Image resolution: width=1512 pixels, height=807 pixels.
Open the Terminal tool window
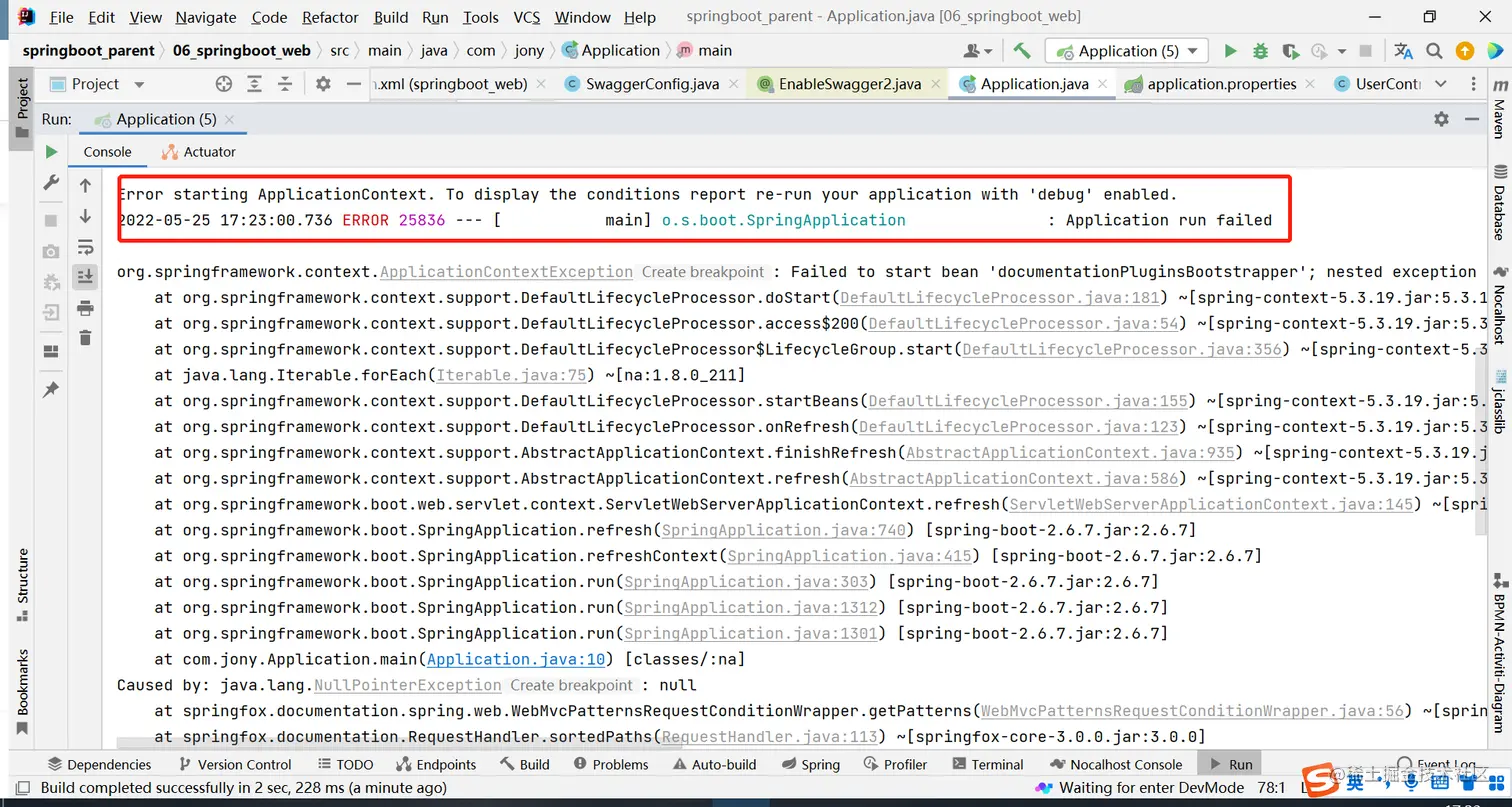pos(987,764)
